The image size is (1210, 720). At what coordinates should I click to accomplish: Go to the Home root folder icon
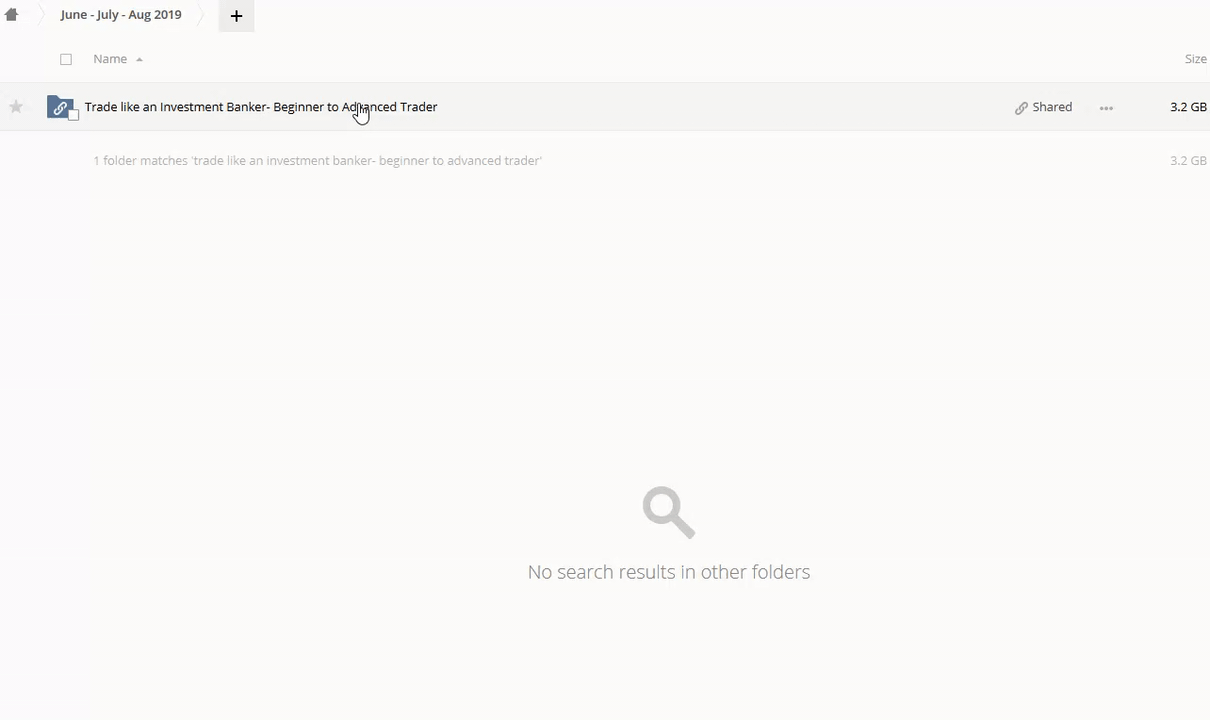click(x=12, y=15)
